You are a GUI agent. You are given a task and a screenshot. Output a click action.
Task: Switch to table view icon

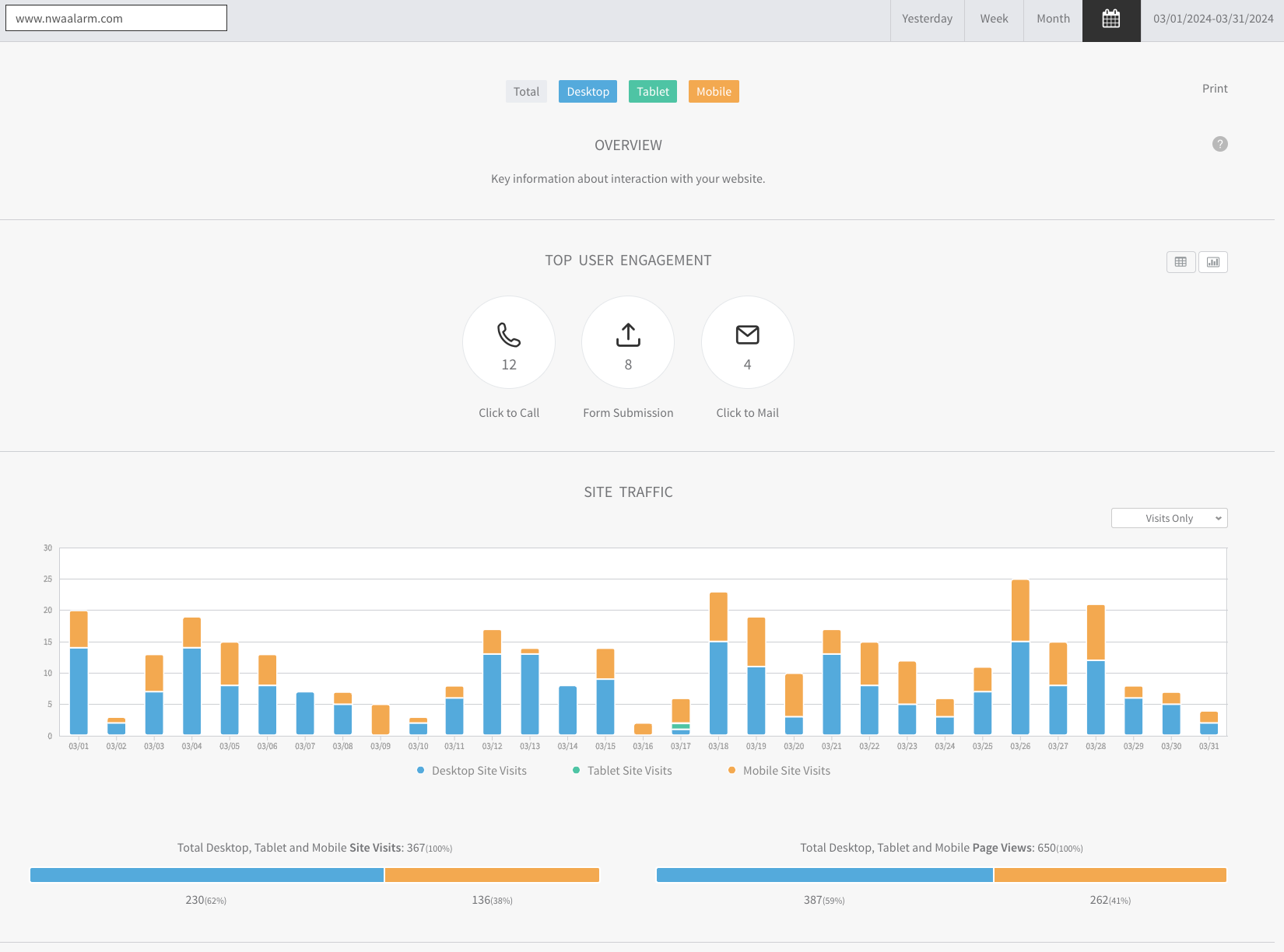tap(1181, 262)
